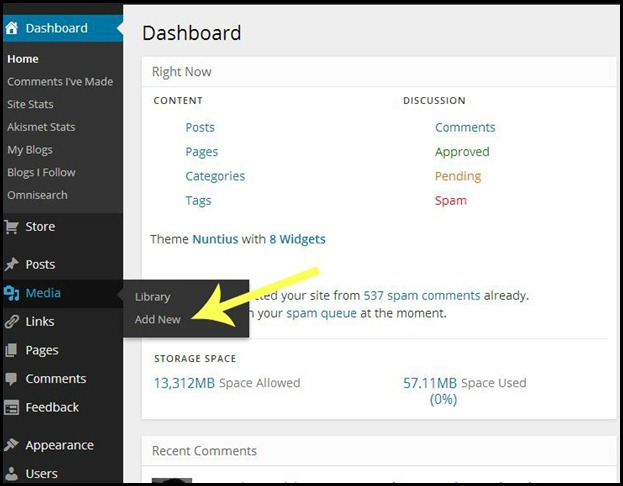Choose Library in the Media flyout
The image size is (623, 486).
click(x=153, y=297)
